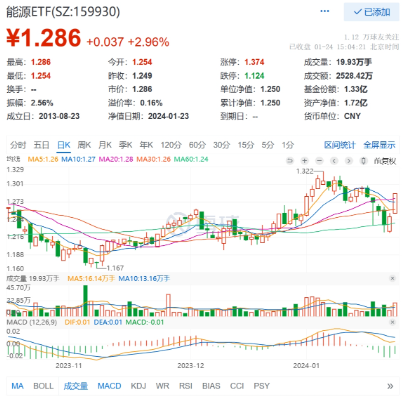Select the 年K yearly candlestick tab
Image resolution: width=413 pixels, height=397 pixels.
click(146, 145)
